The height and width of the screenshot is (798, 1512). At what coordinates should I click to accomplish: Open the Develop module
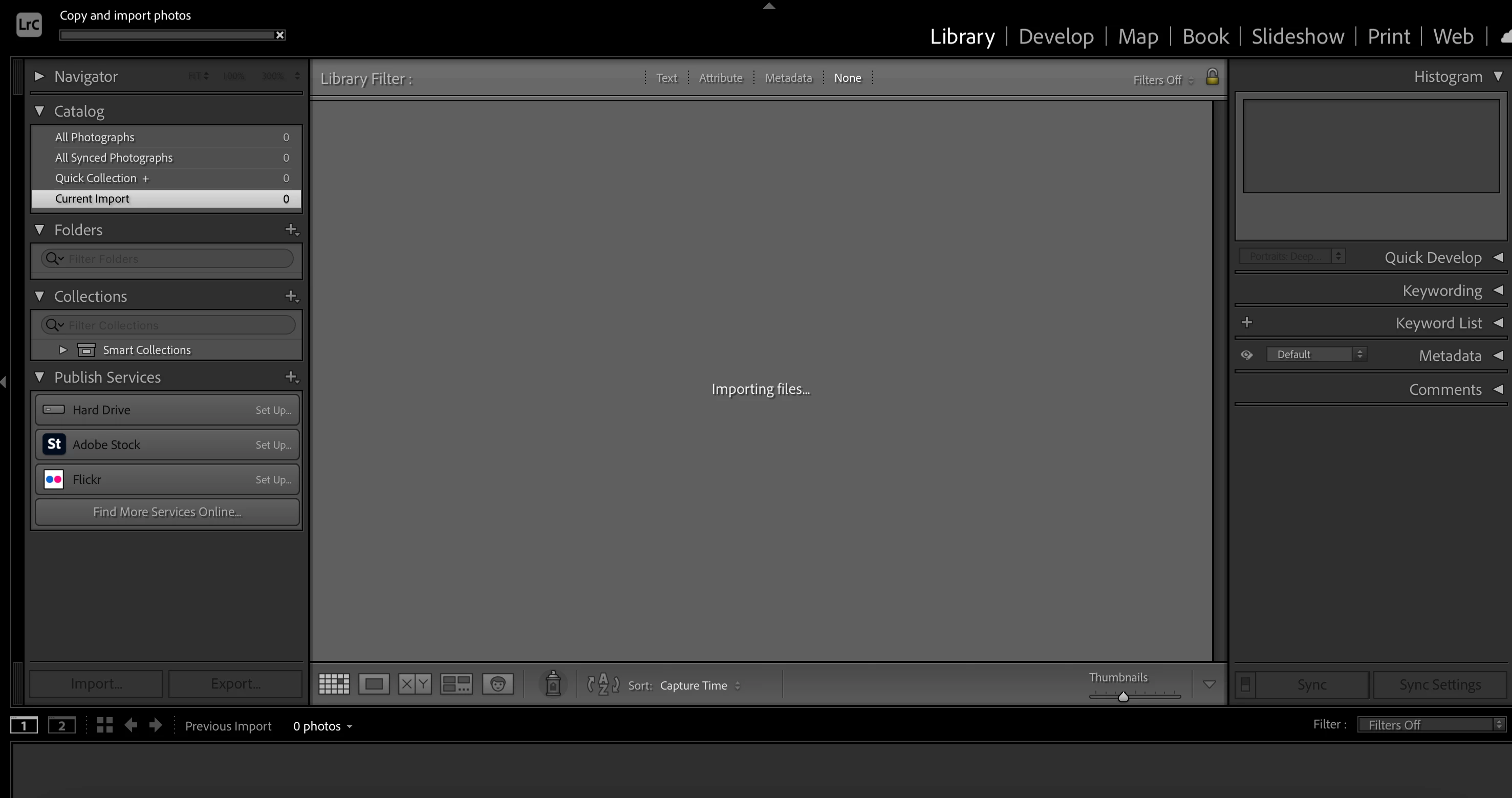[1055, 36]
